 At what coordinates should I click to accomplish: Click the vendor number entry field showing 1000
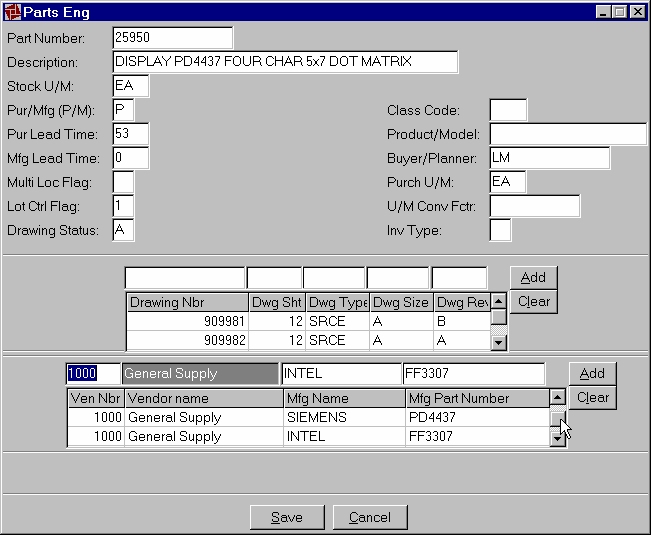coord(93,374)
